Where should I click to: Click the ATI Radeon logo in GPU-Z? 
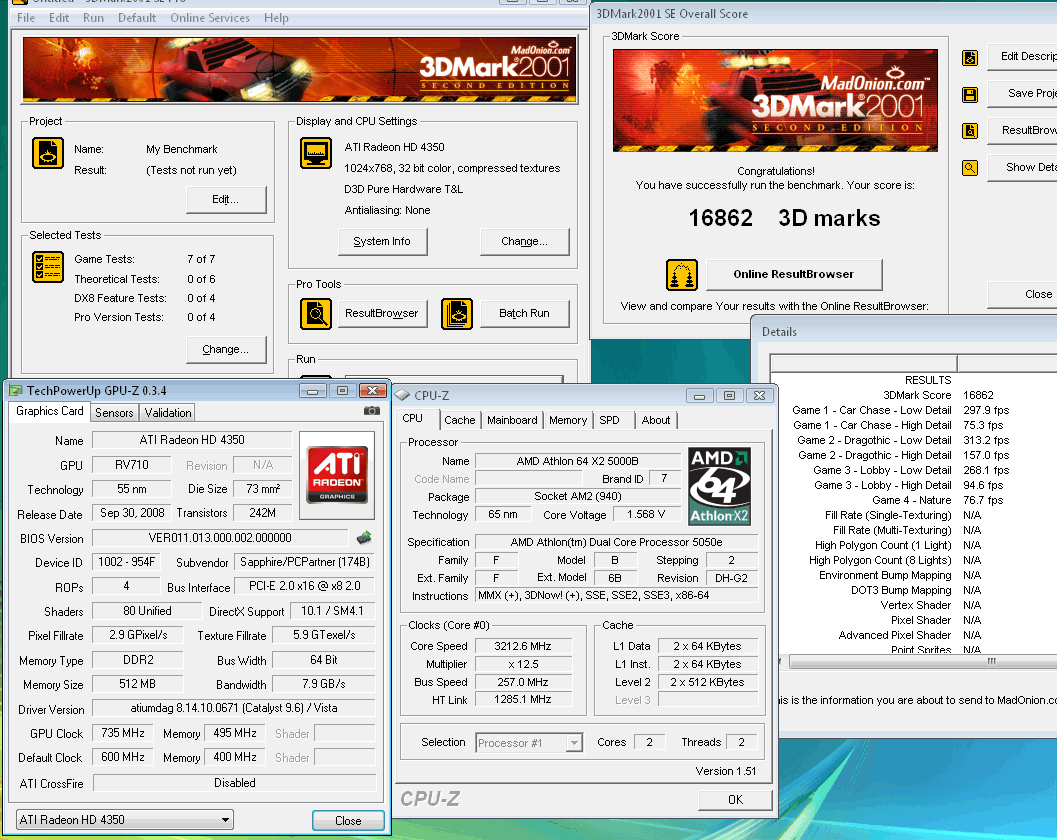[337, 474]
